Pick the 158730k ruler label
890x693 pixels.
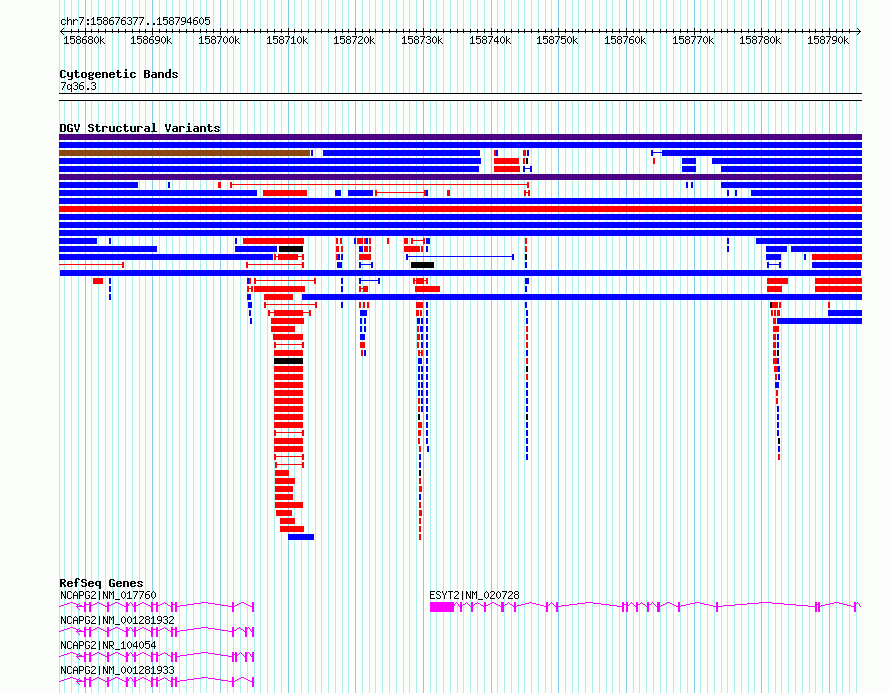(422, 40)
